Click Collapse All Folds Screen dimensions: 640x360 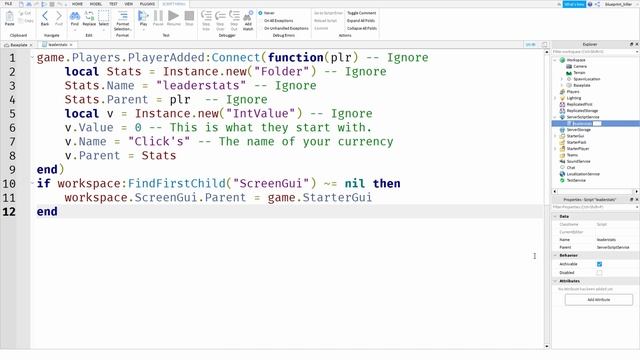(x=362, y=28)
